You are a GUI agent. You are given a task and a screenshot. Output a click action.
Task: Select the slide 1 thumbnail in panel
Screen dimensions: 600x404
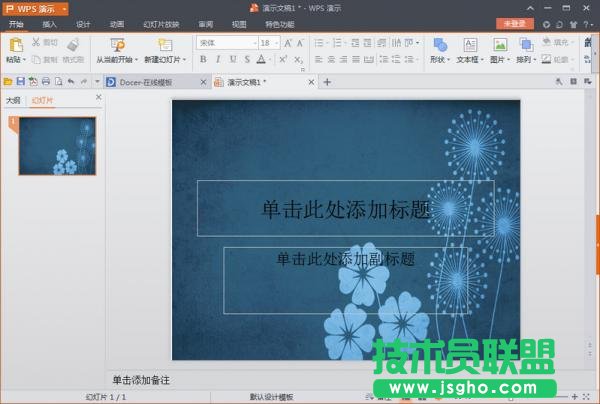tap(57, 146)
